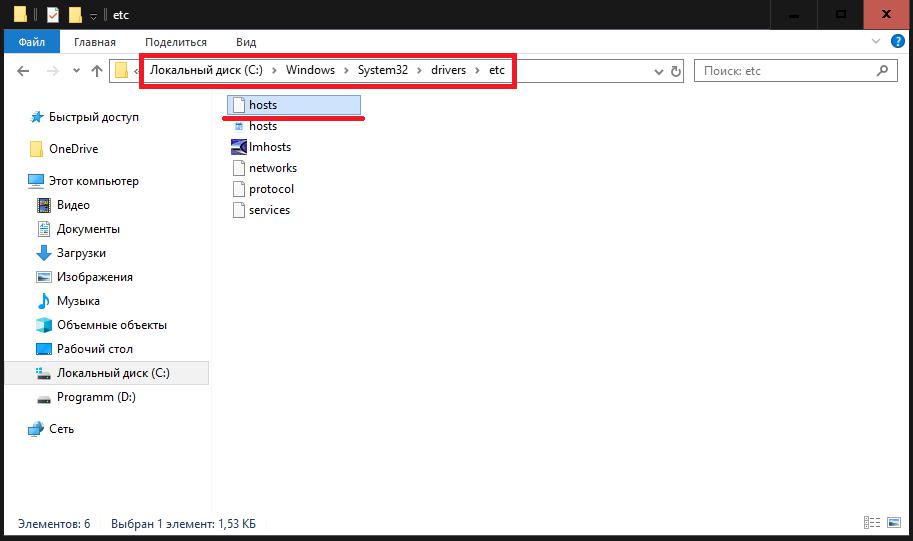Screen dimensions: 913x541
Task: Click the title bar folder icon
Action: coord(20,15)
